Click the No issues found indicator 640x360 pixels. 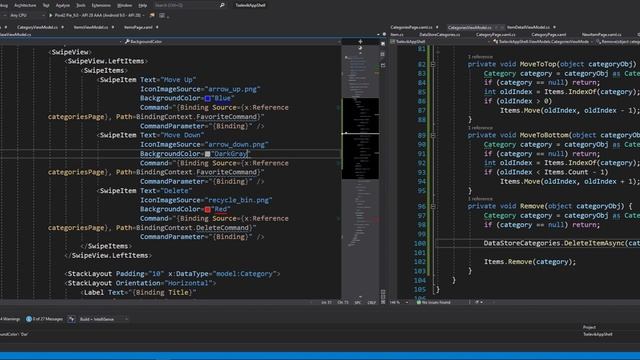click(x=433, y=302)
